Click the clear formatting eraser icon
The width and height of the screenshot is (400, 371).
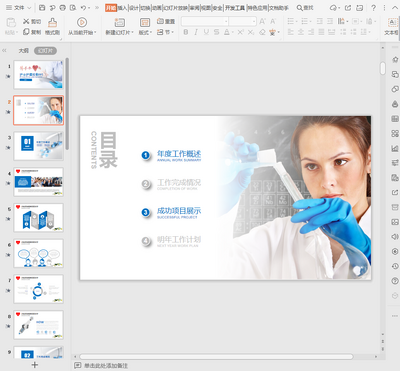(262, 32)
